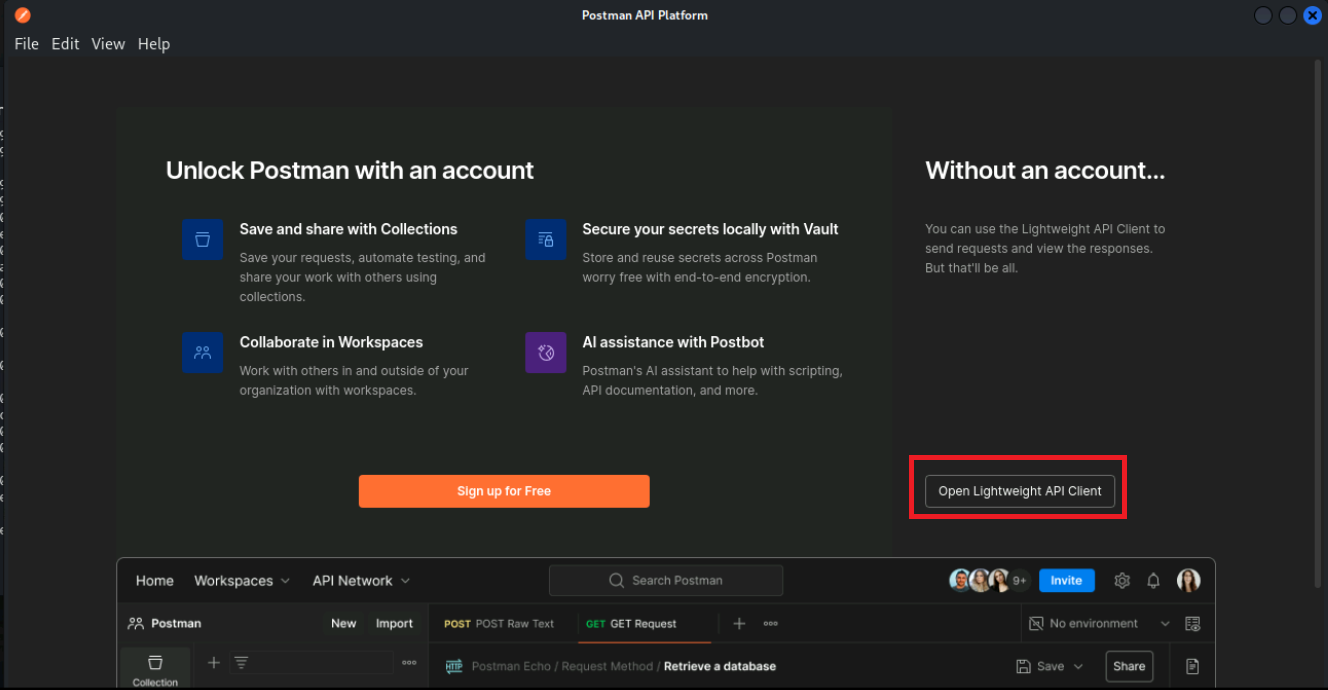Click the Search Postman field
1328x690 pixels.
pyautogui.click(x=666, y=580)
